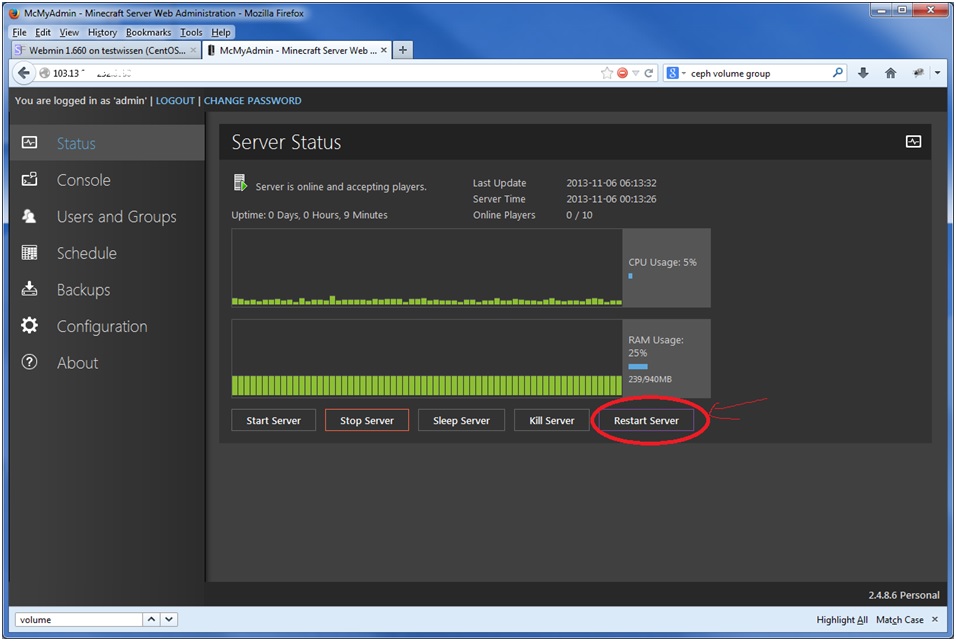
Task: Open the Configuration sidebar label
Action: pos(102,326)
